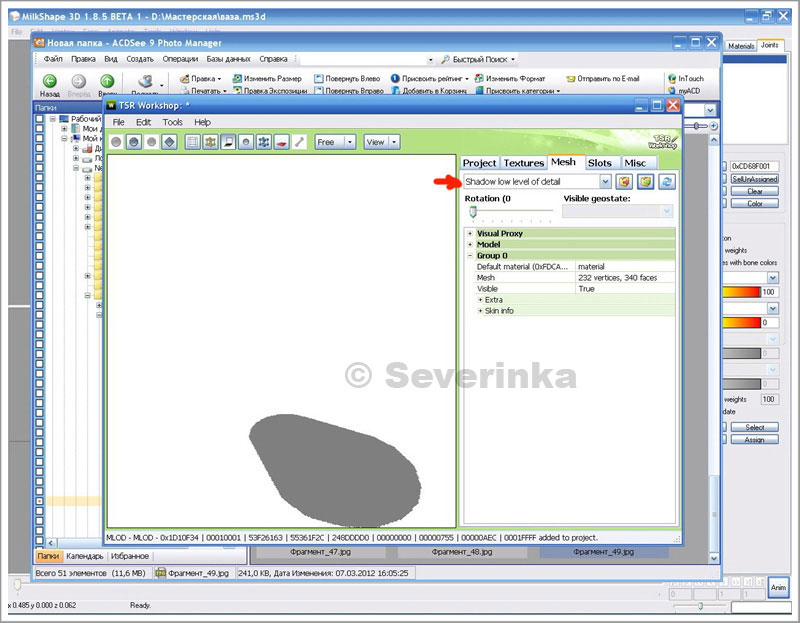Click the Rotation slider handle
Viewport: 800px width, 623px height.
472,210
